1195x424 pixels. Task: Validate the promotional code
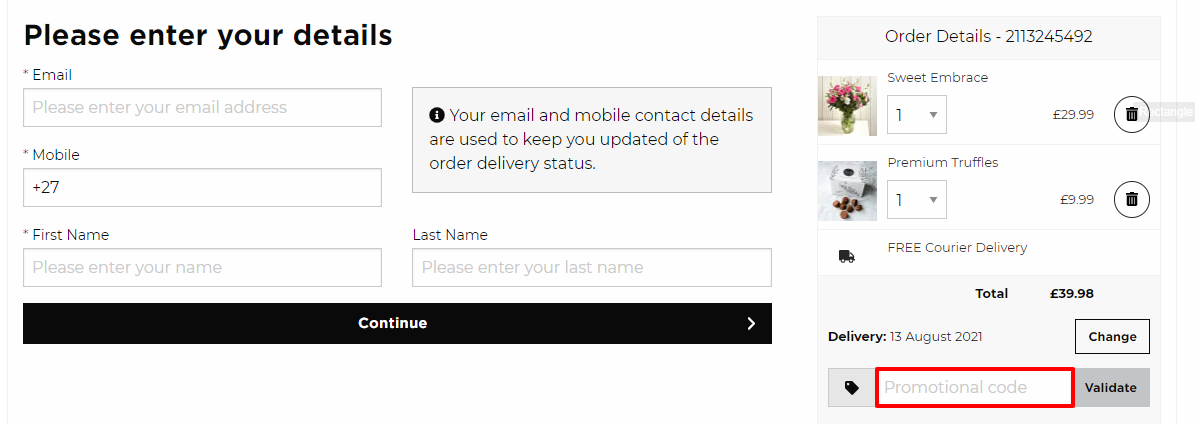(1110, 387)
